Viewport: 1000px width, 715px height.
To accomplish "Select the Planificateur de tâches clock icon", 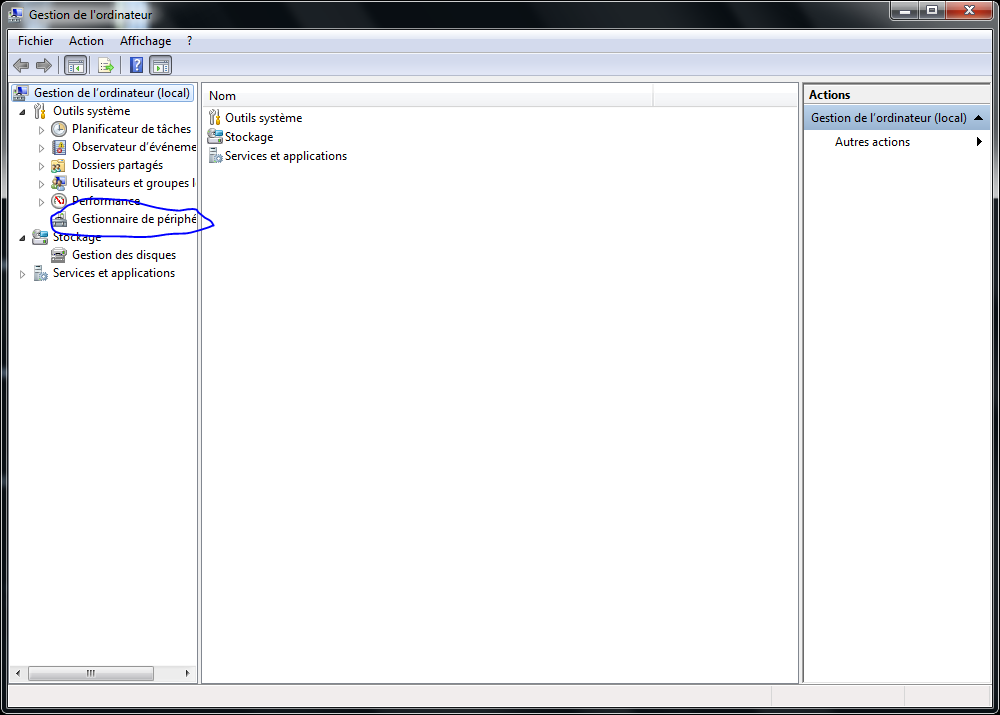I will pos(59,128).
